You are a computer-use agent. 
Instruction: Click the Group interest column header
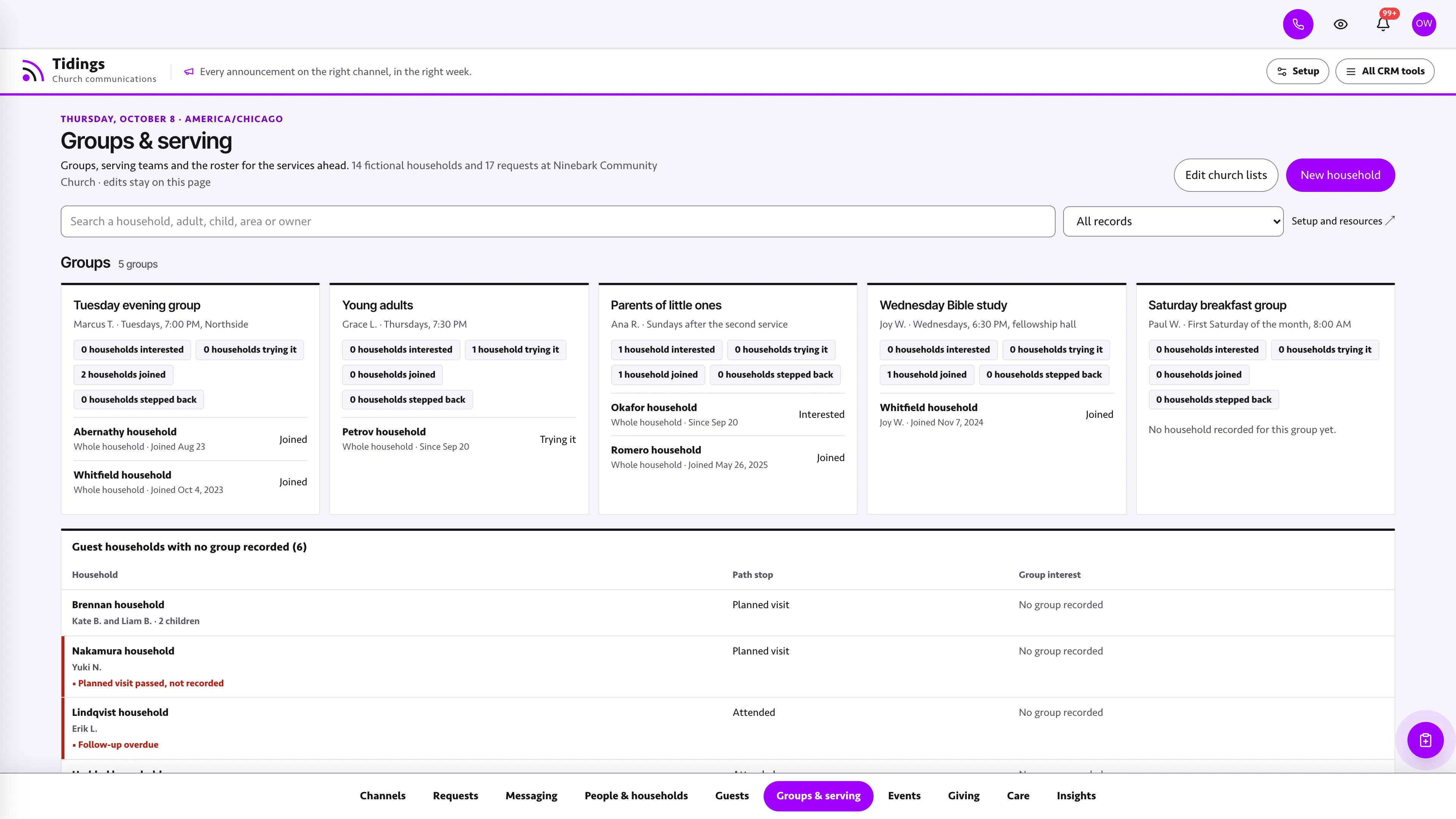(x=1049, y=575)
